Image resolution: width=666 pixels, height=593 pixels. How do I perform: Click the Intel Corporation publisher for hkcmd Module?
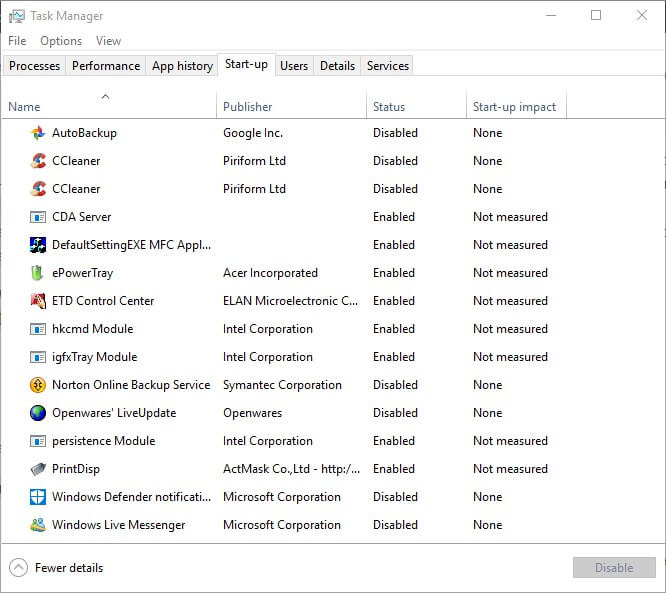[x=268, y=329]
